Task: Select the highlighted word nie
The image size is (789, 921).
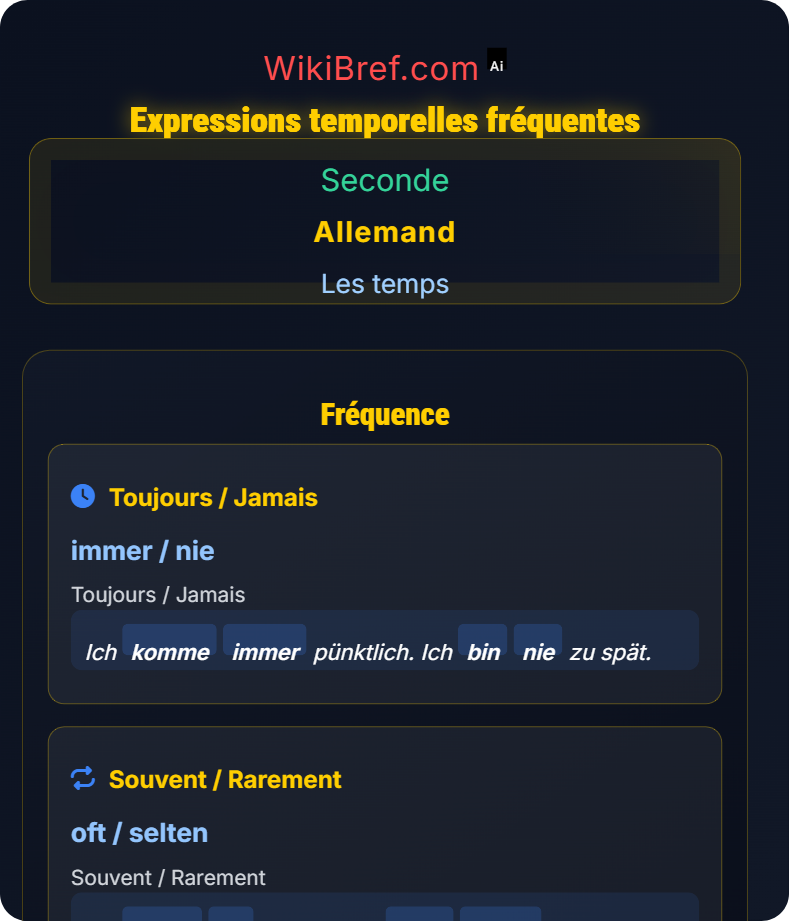Action: click(x=538, y=651)
